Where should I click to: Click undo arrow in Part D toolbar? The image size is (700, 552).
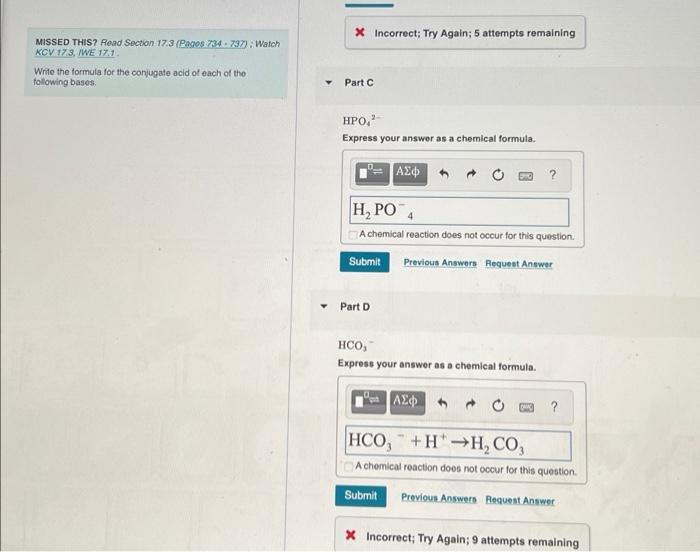[442, 404]
